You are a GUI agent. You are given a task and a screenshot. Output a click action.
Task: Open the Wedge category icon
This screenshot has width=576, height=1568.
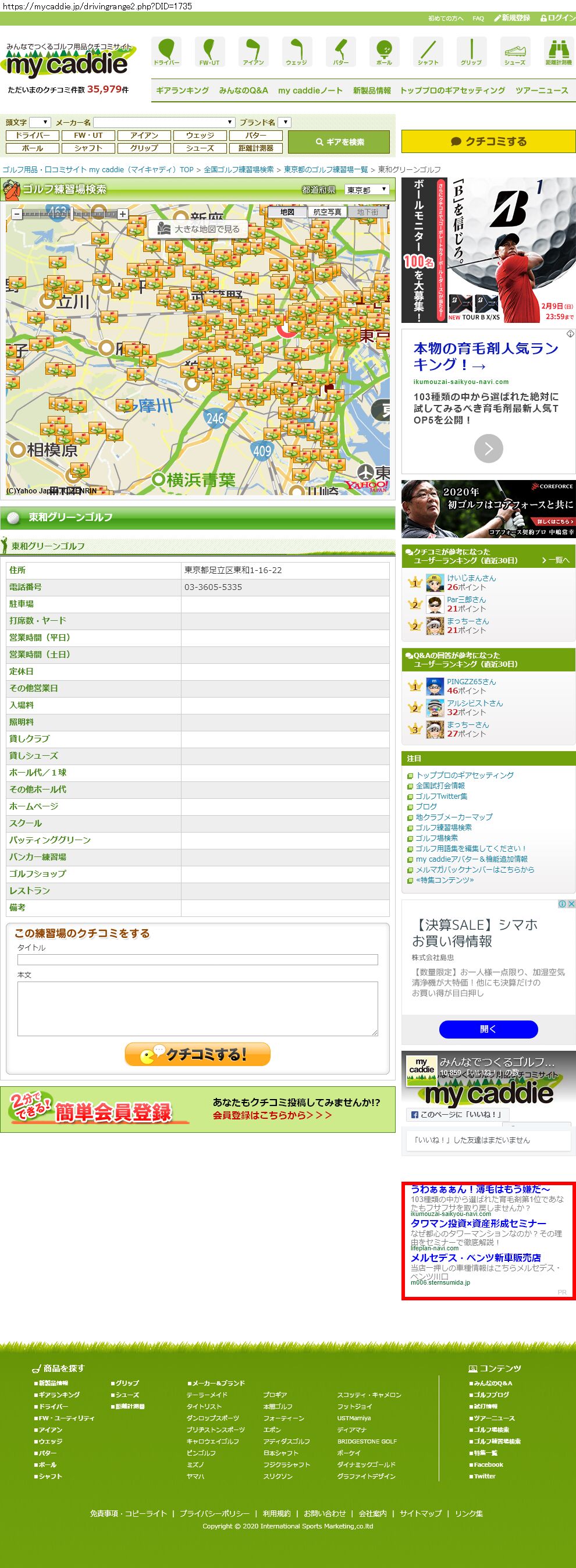pyautogui.click(x=297, y=51)
